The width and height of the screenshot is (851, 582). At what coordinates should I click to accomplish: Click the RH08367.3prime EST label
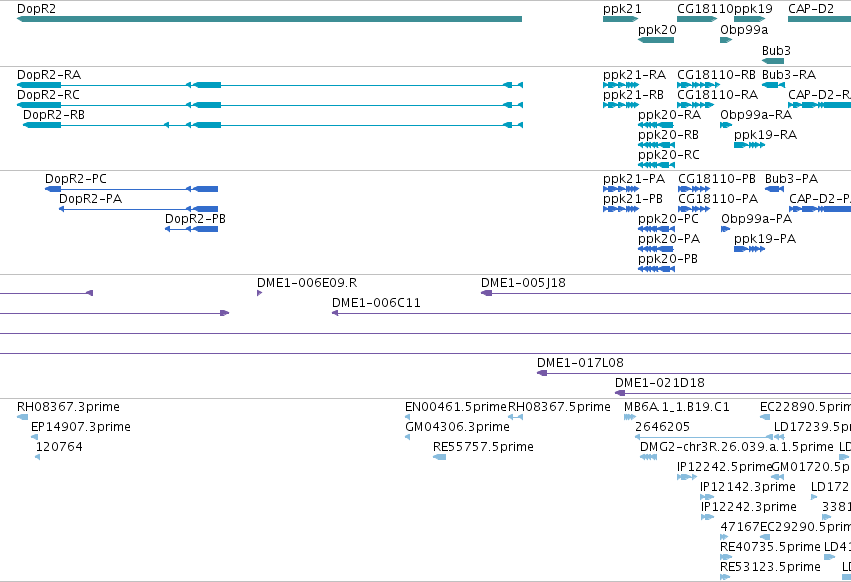point(68,407)
